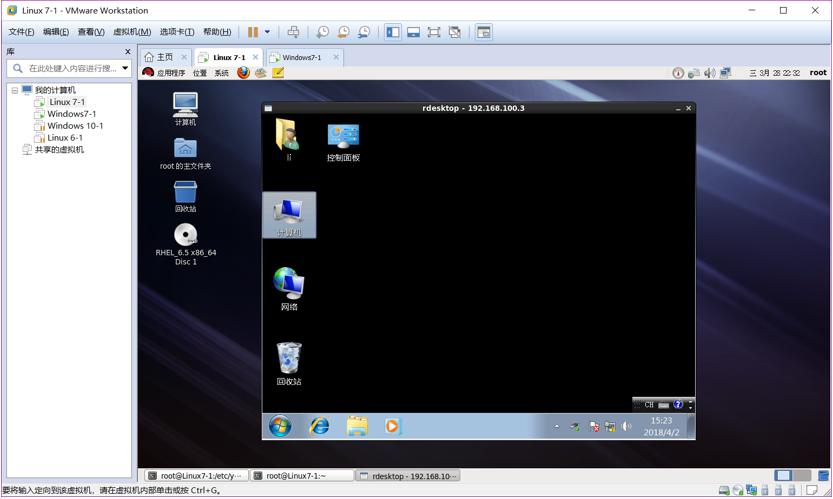This screenshot has height=499, width=833.
Task: Click the GNOME panel clock date
Action: click(x=775, y=73)
